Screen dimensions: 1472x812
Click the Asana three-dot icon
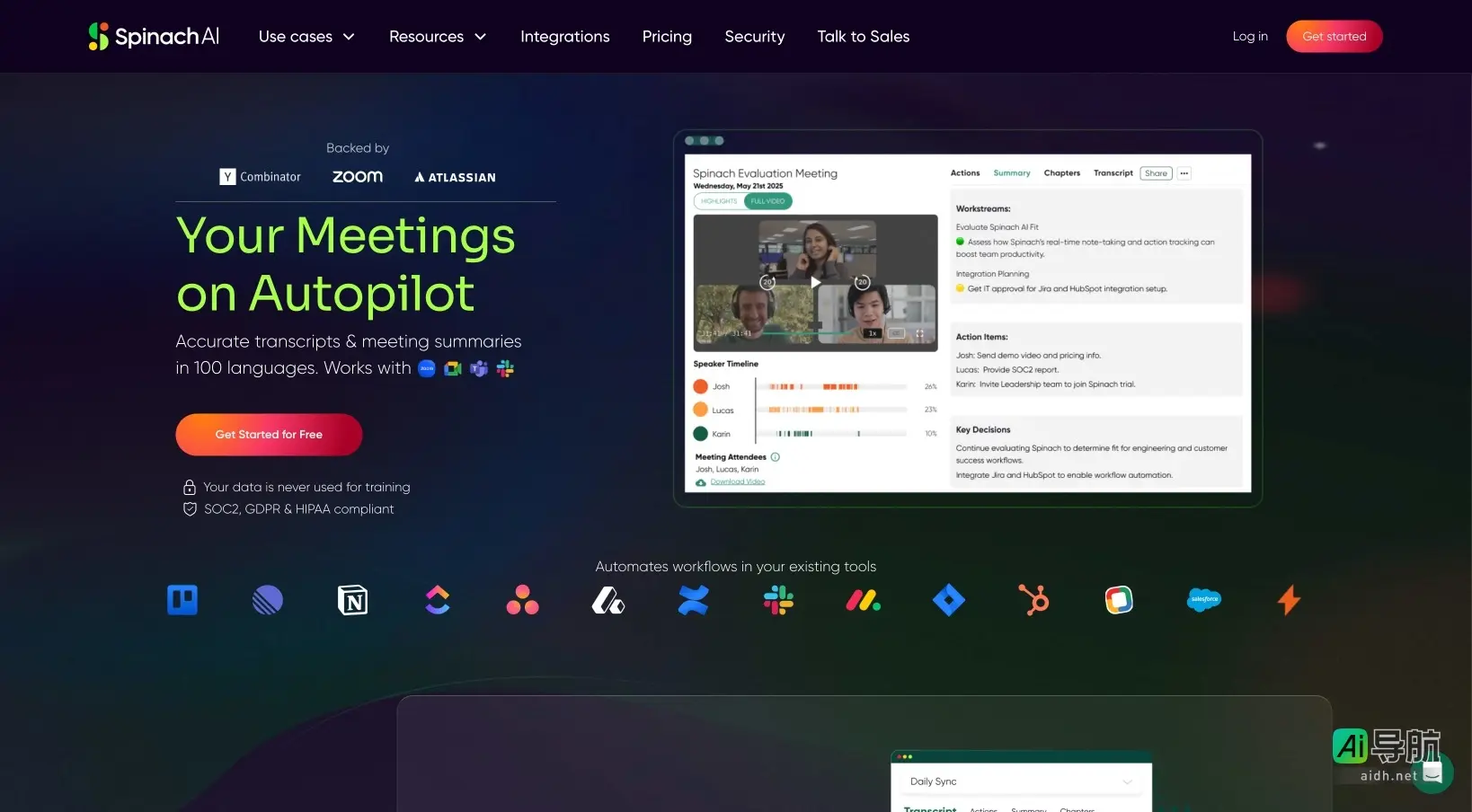coord(522,600)
